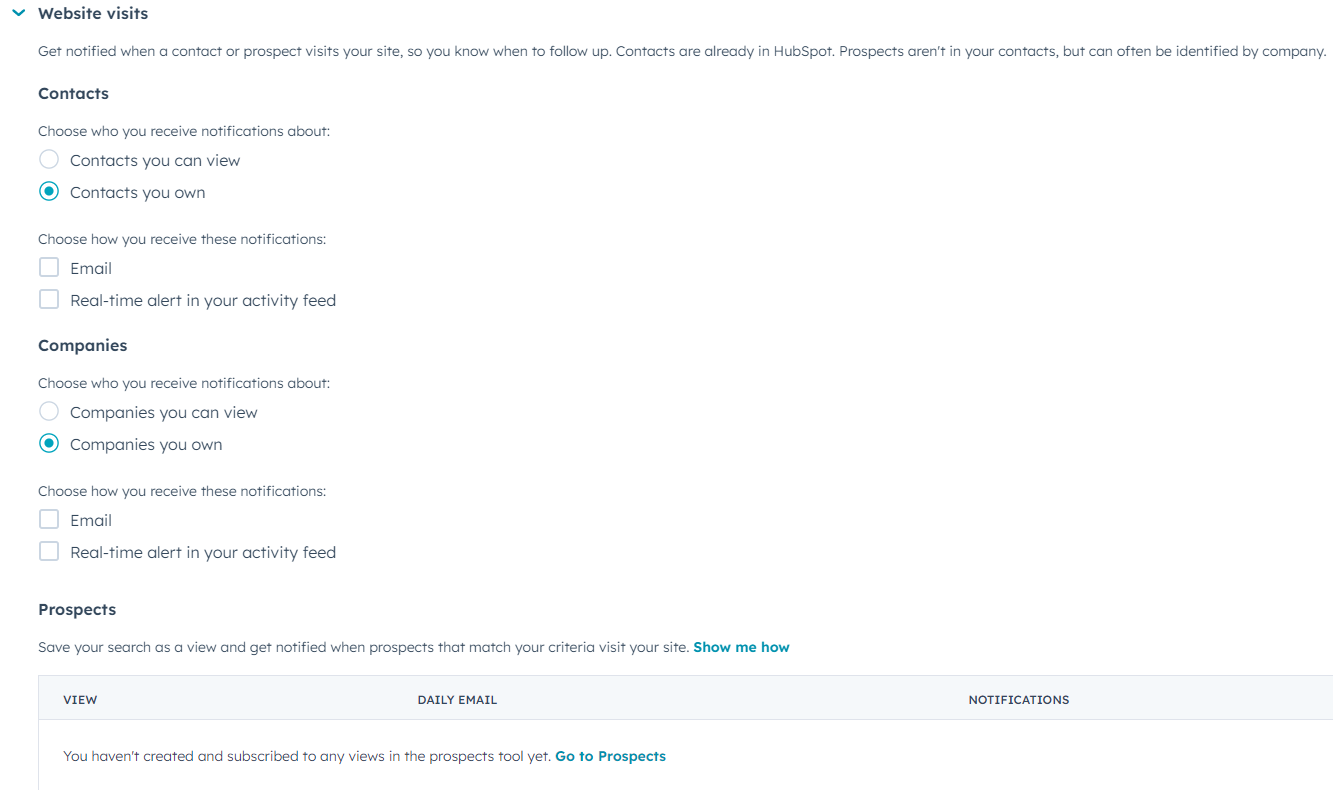1333x790 pixels.
Task: Click the Website visits section title
Action: pos(93,14)
